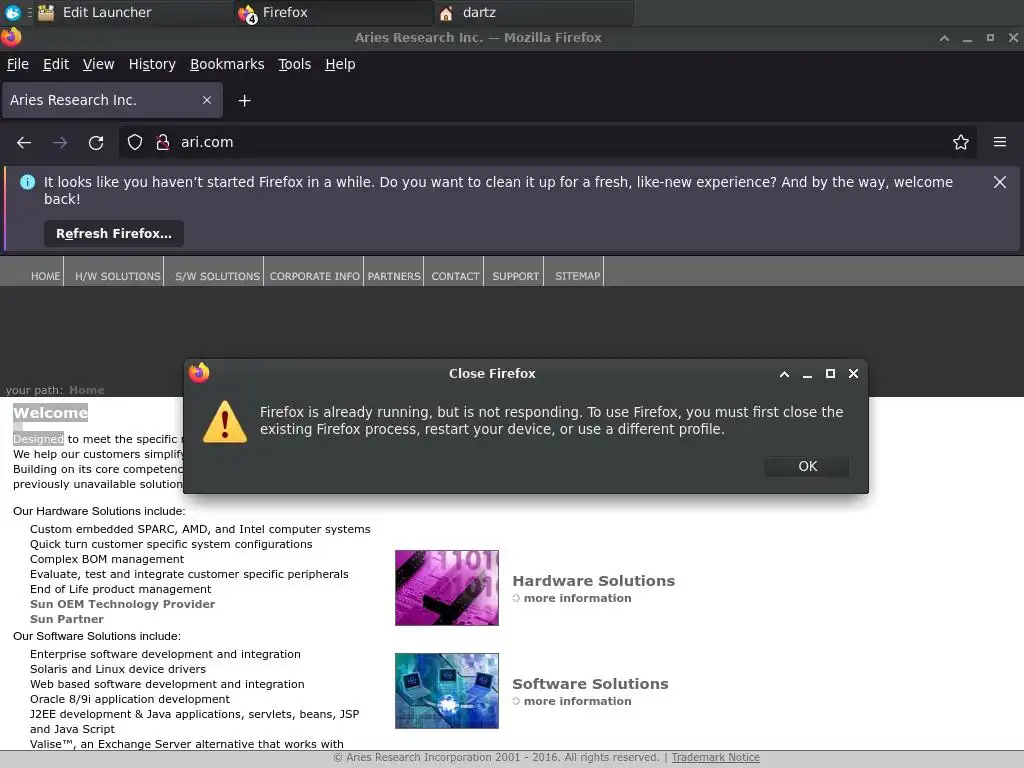Minimize the Close Firefox dialog
Viewport: 1024px width, 768px height.
tap(807, 374)
